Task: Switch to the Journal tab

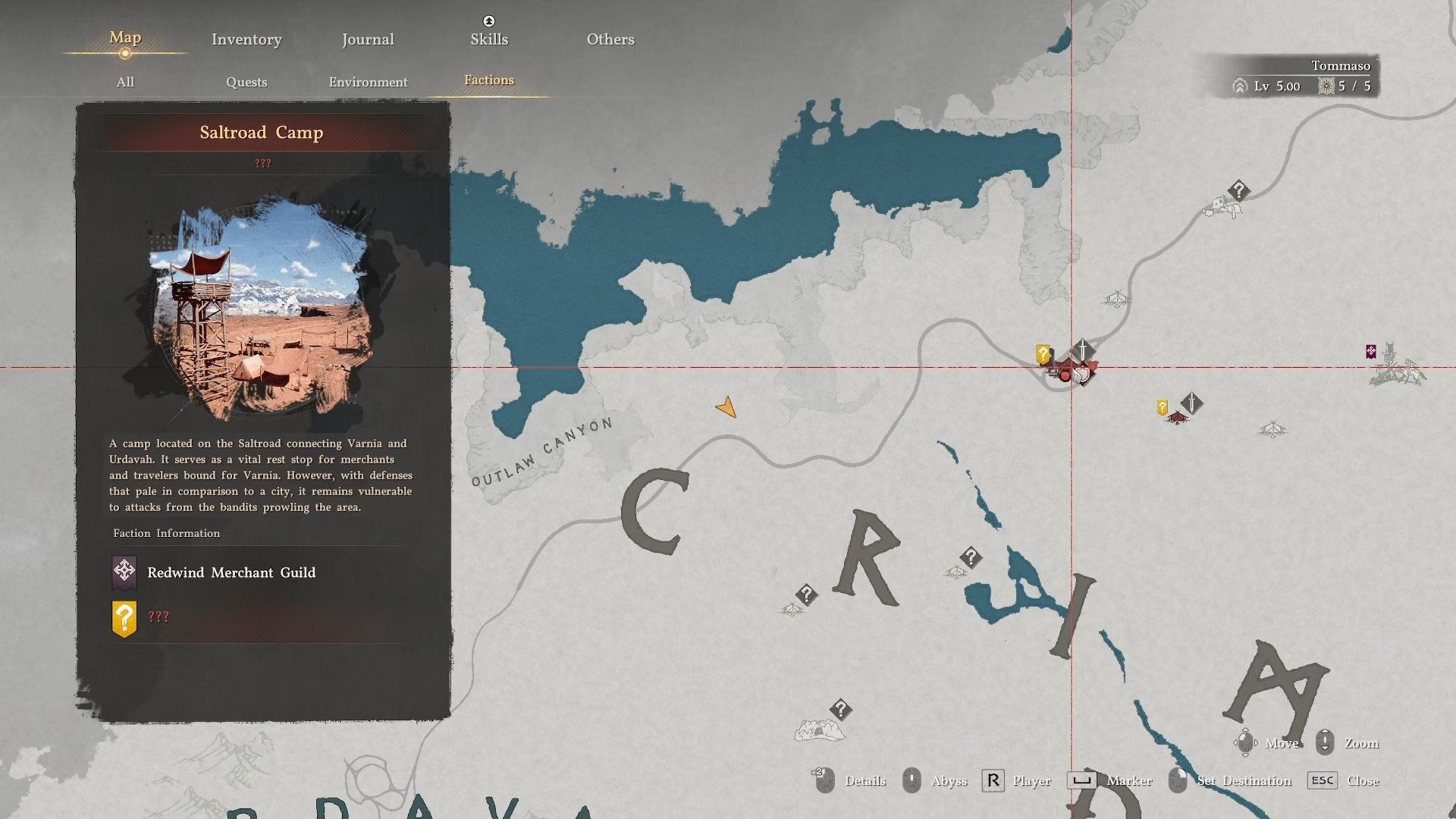Action: [368, 39]
